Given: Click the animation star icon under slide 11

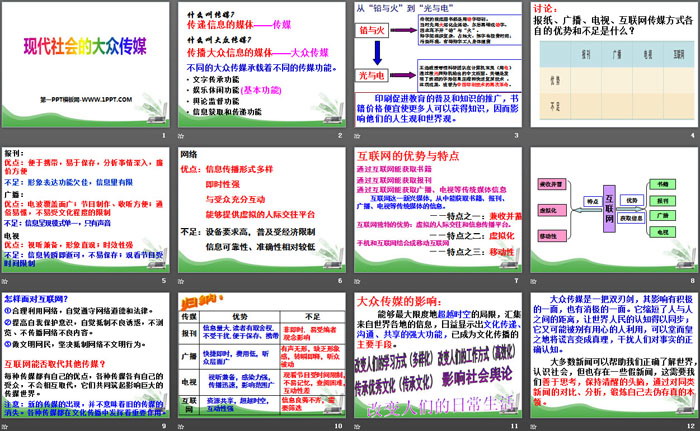Looking at the screenshot, I should pyautogui.click(x=357, y=427).
